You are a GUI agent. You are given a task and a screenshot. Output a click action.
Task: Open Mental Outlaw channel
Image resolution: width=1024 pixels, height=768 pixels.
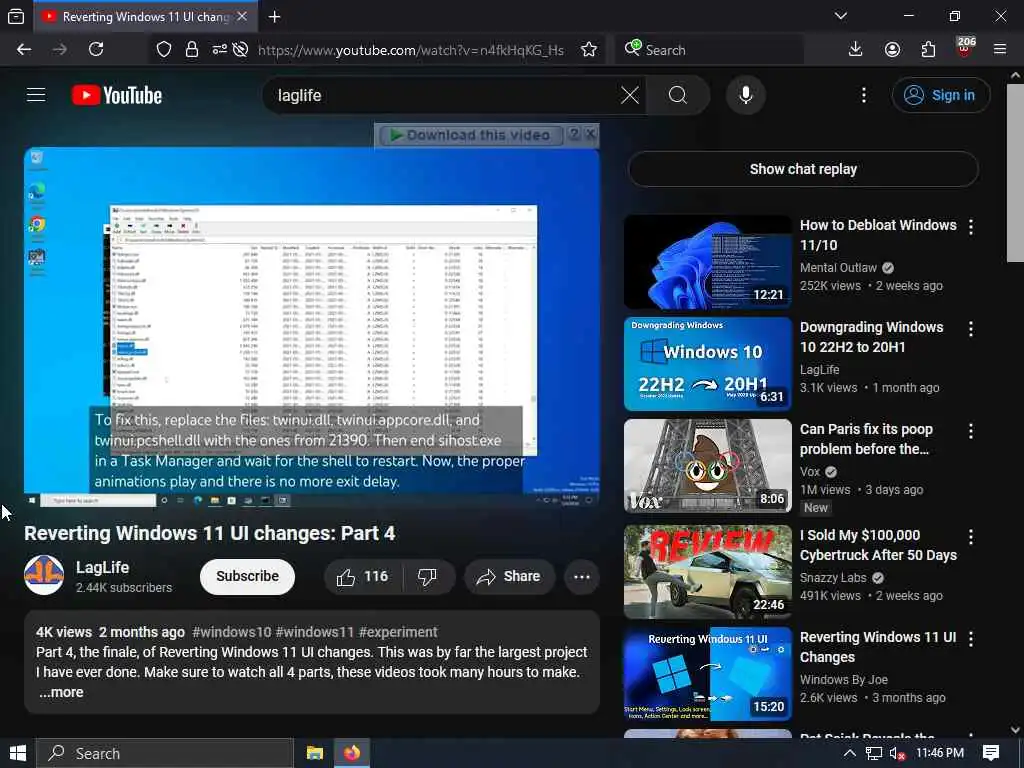(839, 268)
